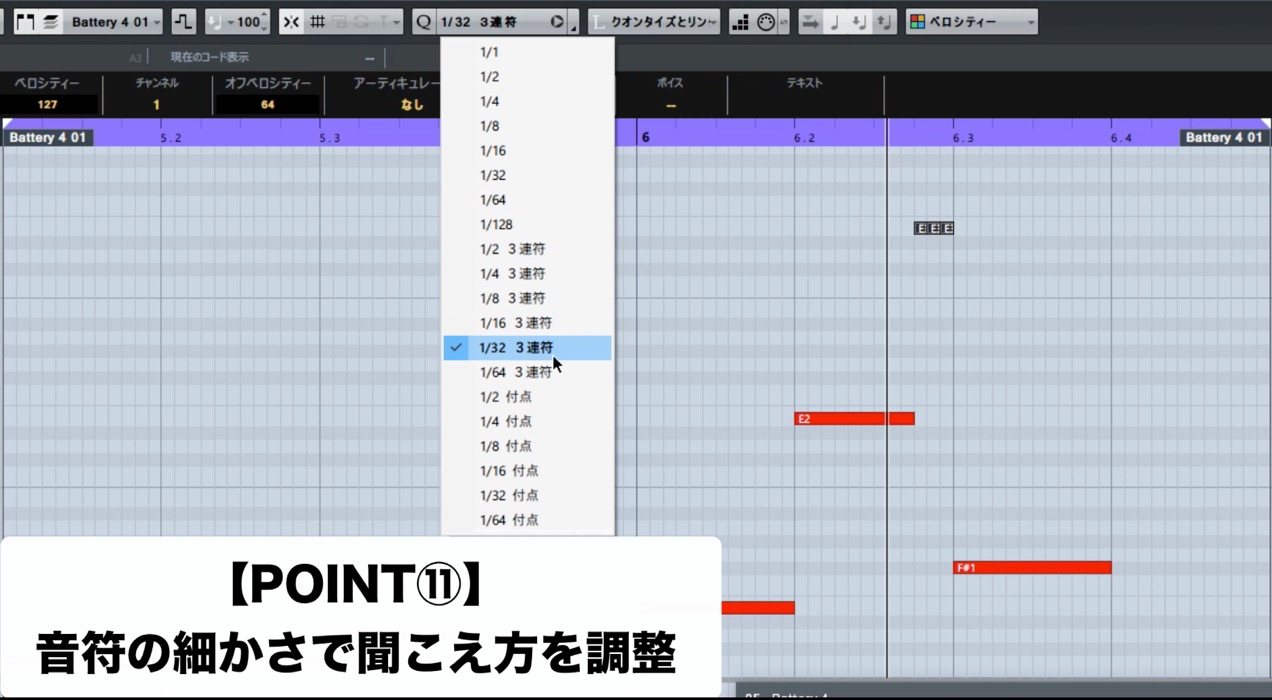Click the ボイス voice value dash
1272x700 pixels.
(x=670, y=104)
